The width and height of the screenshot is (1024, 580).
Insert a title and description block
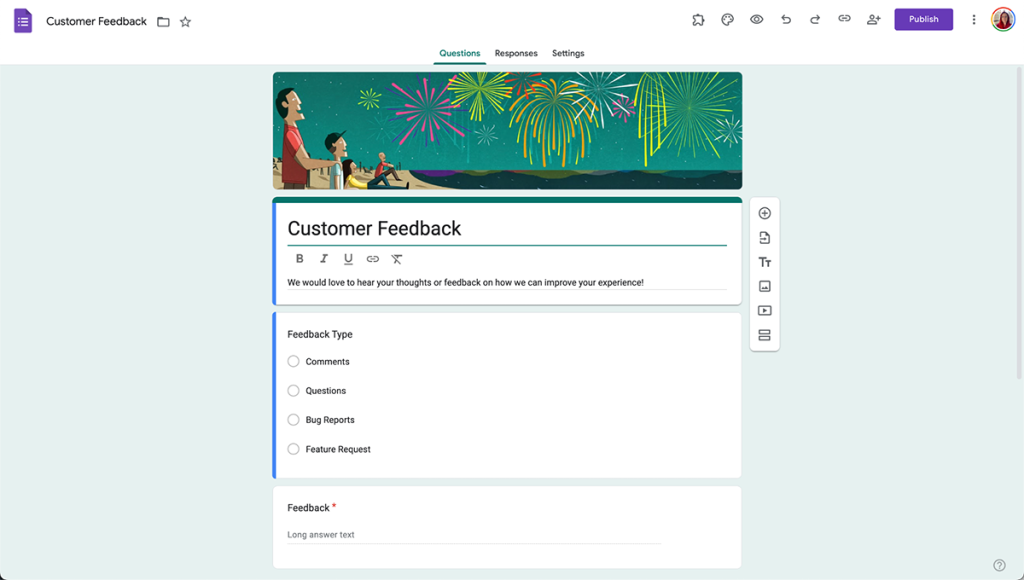coord(764,262)
